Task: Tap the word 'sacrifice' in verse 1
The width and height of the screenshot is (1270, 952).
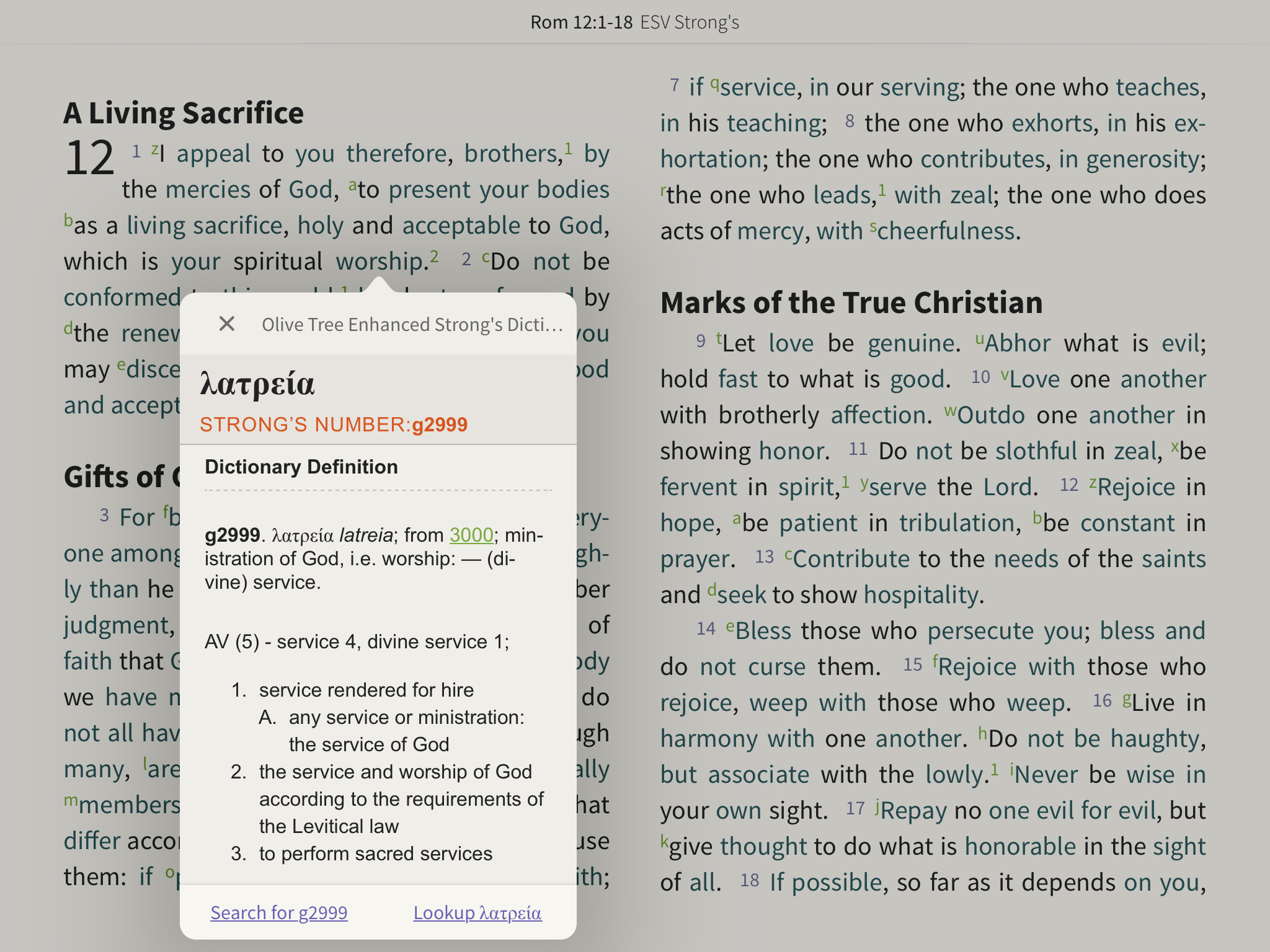Action: tap(238, 225)
